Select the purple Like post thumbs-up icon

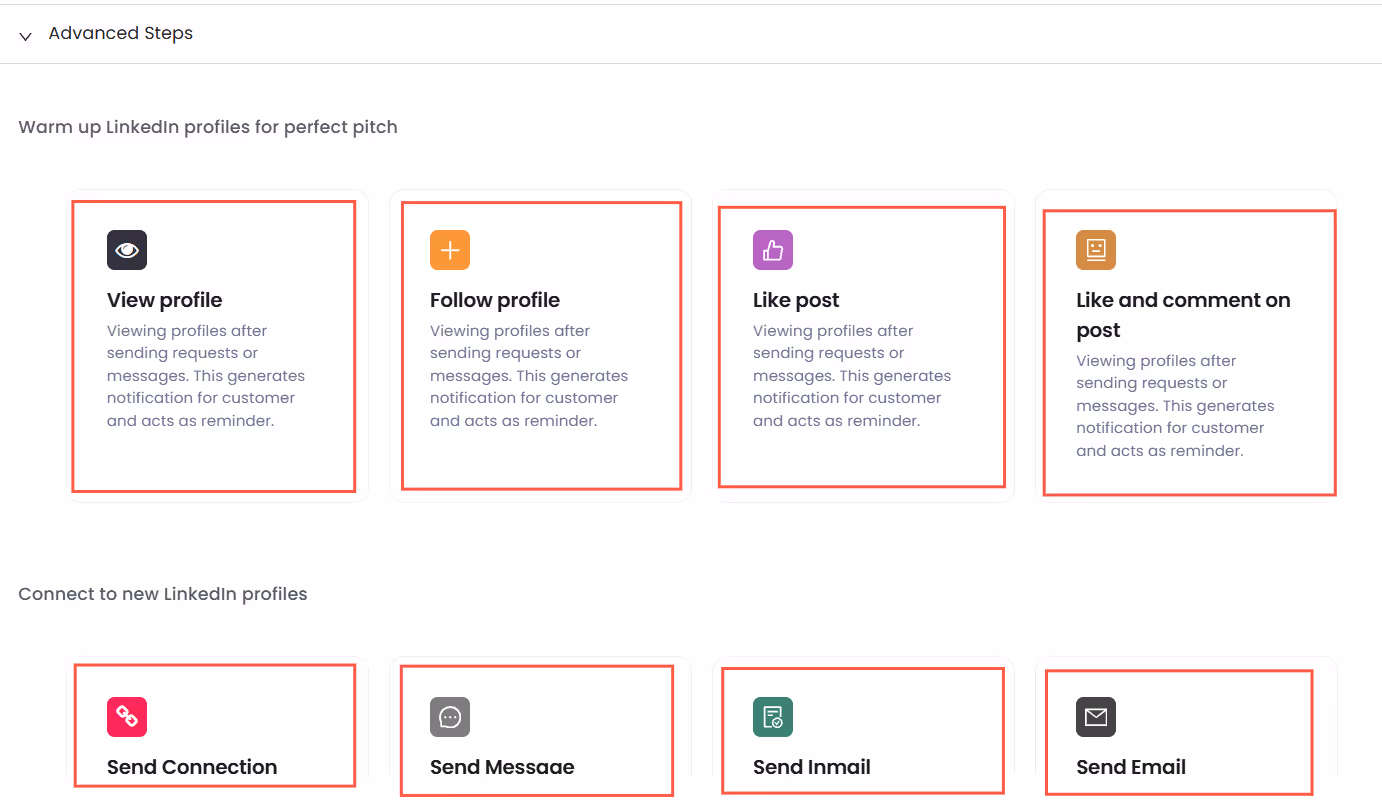pos(772,249)
